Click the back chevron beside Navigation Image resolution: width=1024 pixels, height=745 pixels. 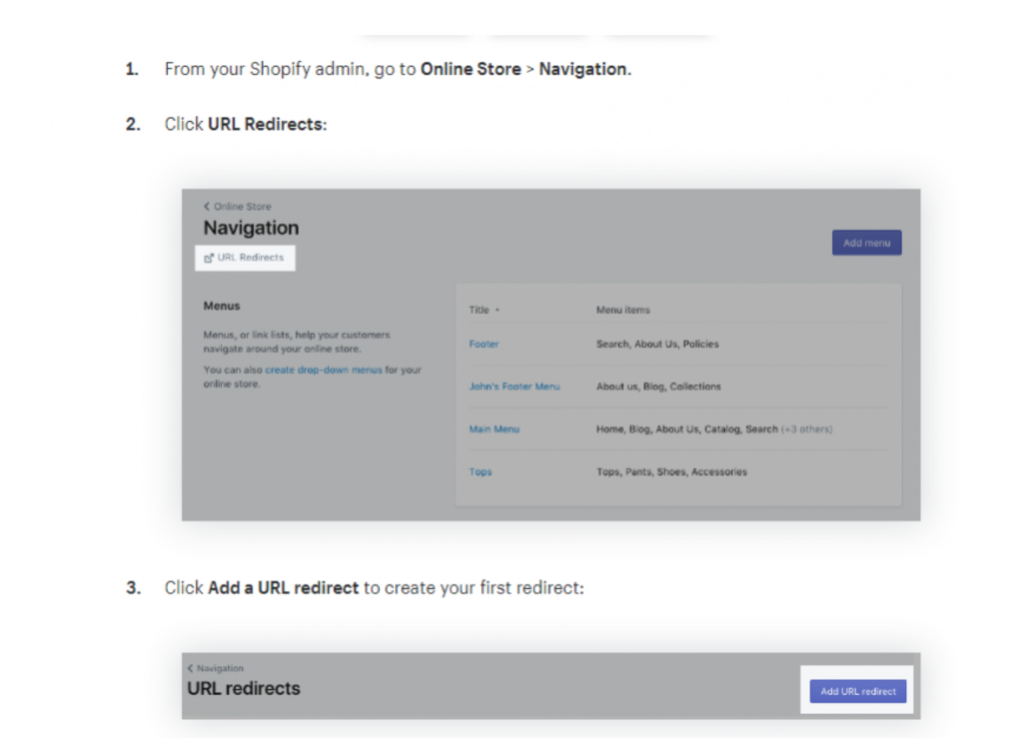(190, 668)
